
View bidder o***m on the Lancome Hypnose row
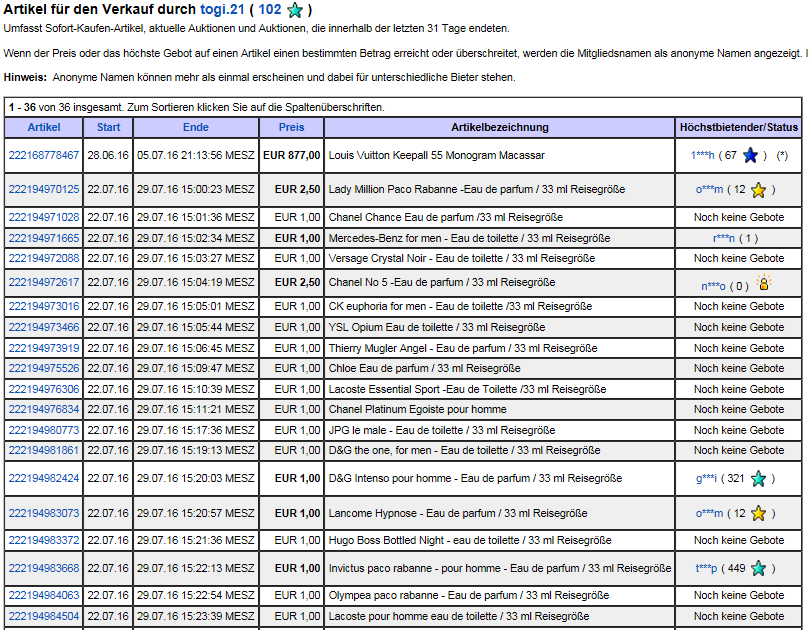click(x=709, y=513)
